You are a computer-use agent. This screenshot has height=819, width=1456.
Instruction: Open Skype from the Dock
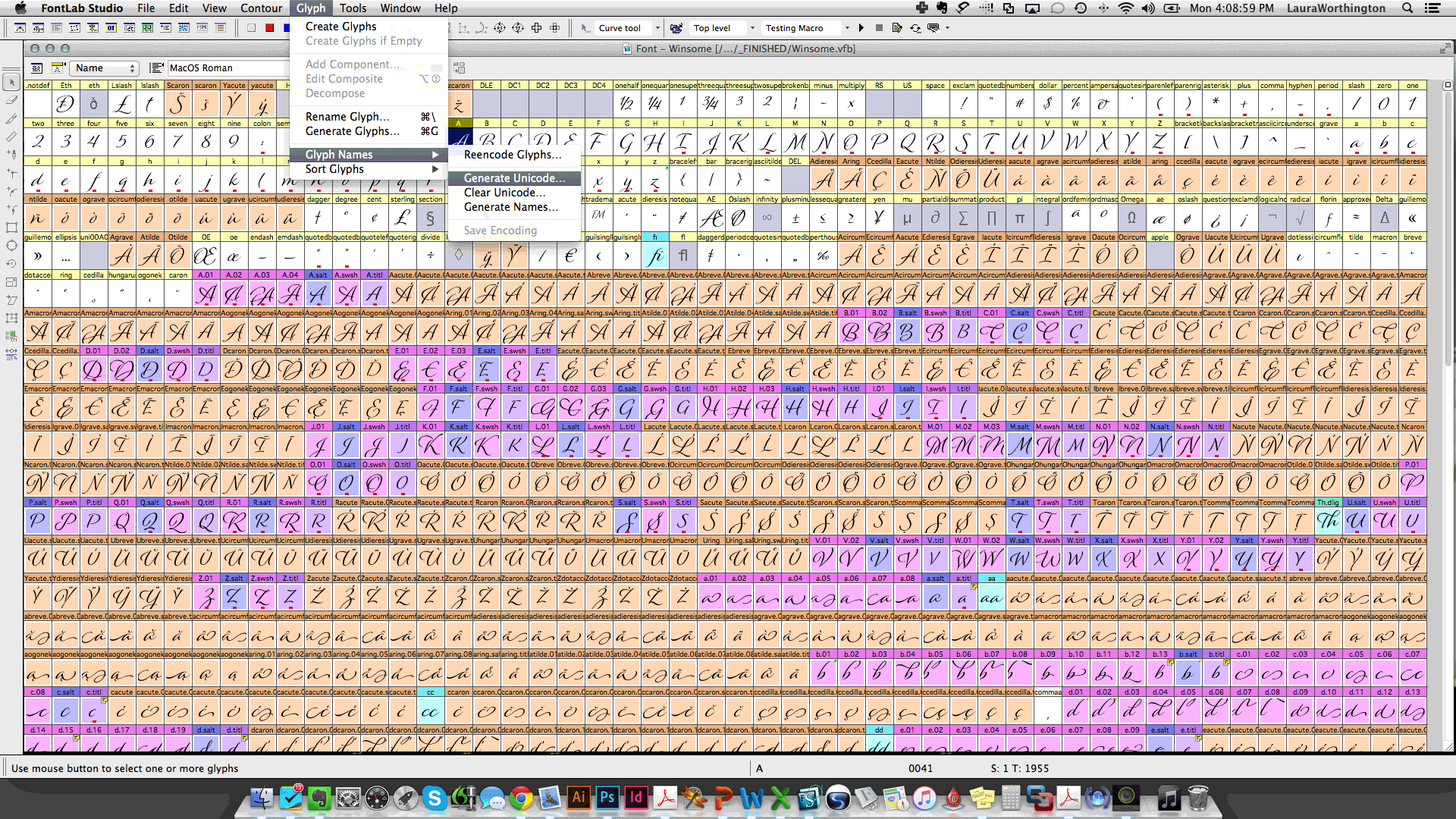click(x=435, y=797)
